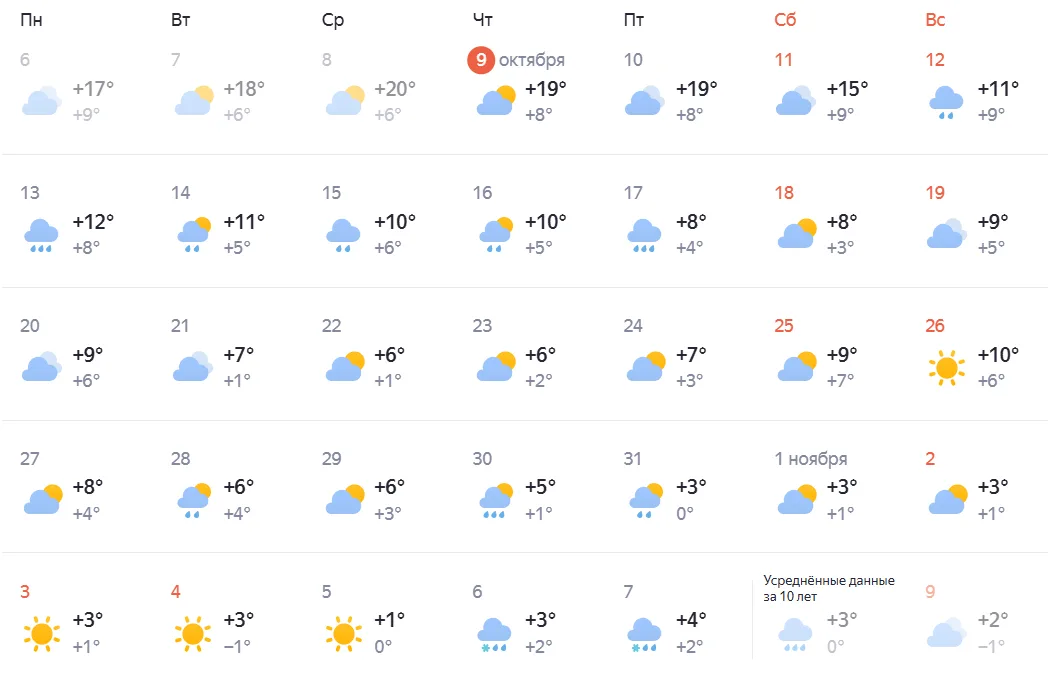Click the 'Усреднённые данные за 10 лет' note

[x=829, y=589]
